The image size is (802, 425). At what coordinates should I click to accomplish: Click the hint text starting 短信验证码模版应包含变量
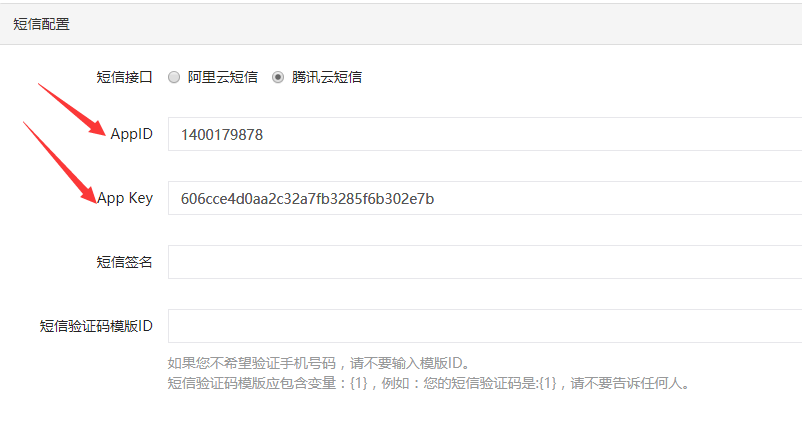(x=430, y=383)
